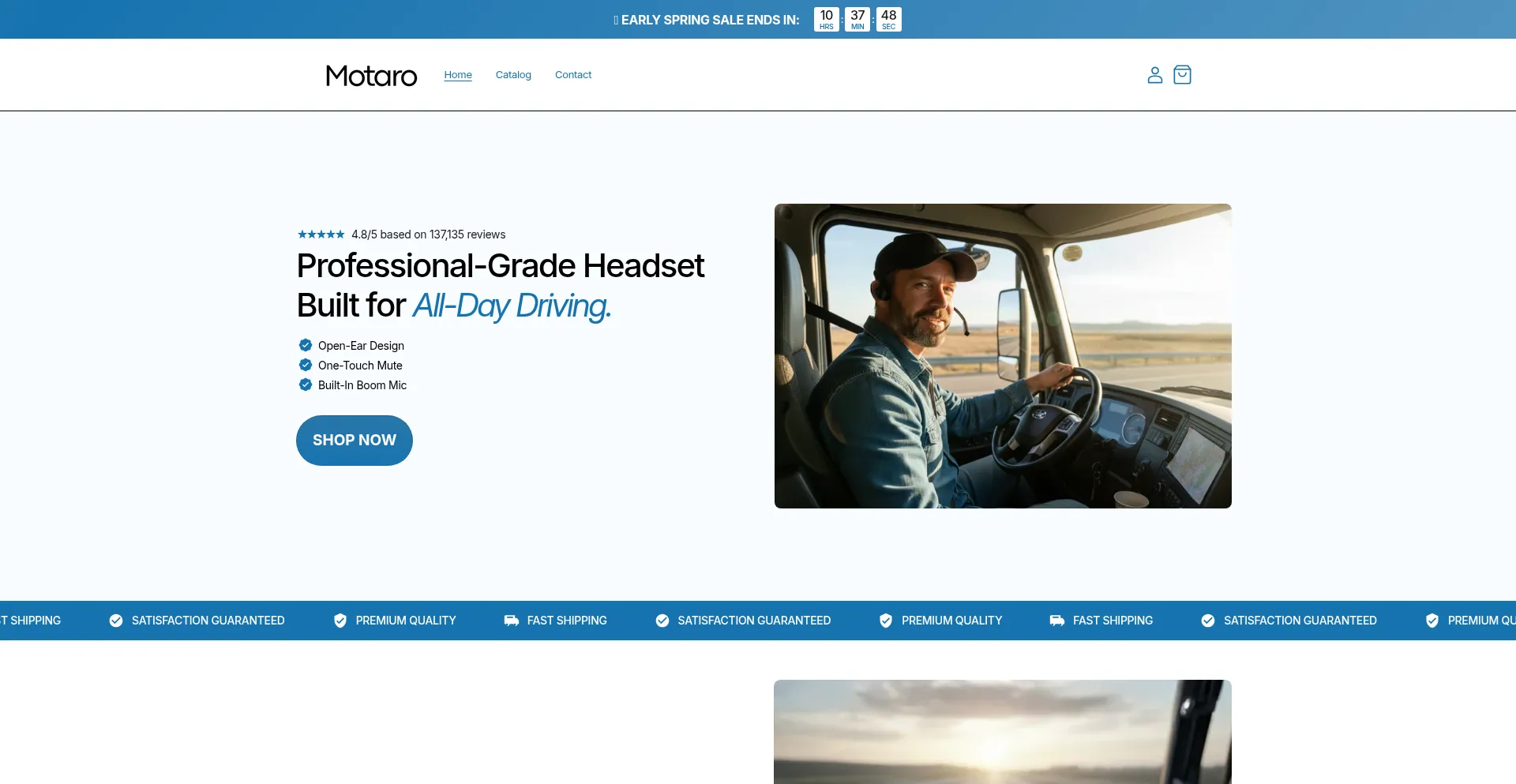1516x784 pixels.
Task: Click the 'One-Touch Mute' text
Action: pos(360,366)
